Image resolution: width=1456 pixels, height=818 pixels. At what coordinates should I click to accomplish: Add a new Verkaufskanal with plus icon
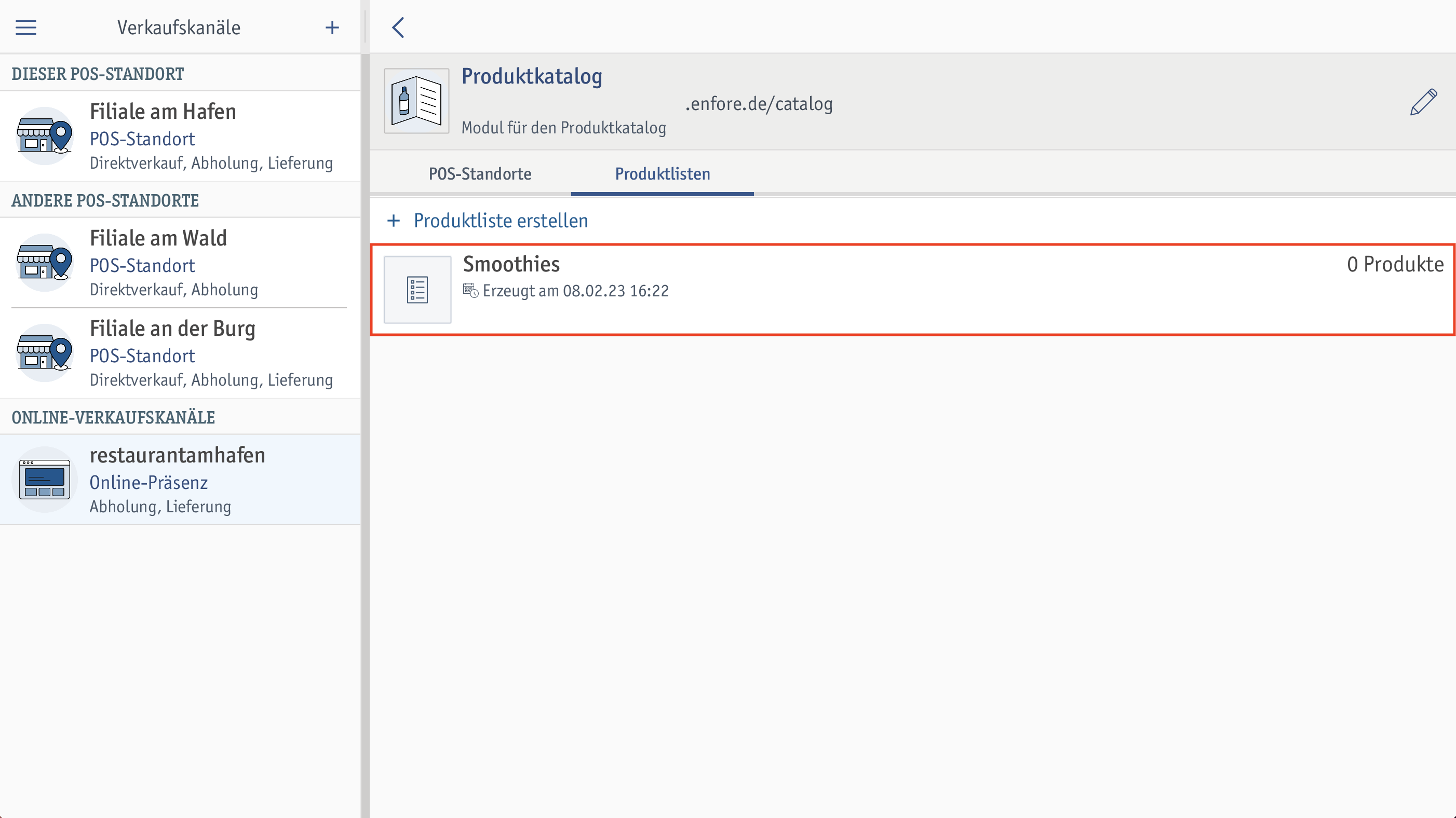(x=332, y=27)
